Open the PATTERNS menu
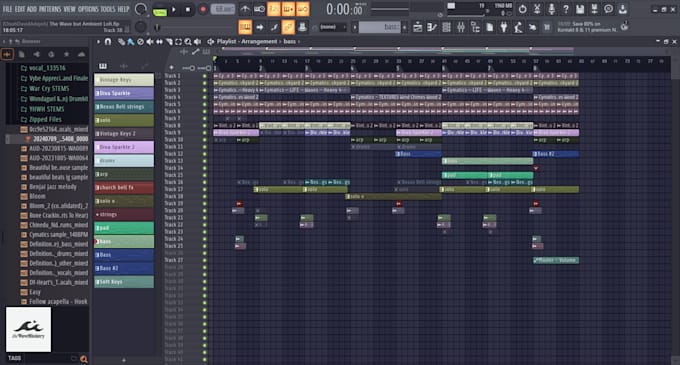Image resolution: width=680 pixels, height=365 pixels. click(50, 9)
